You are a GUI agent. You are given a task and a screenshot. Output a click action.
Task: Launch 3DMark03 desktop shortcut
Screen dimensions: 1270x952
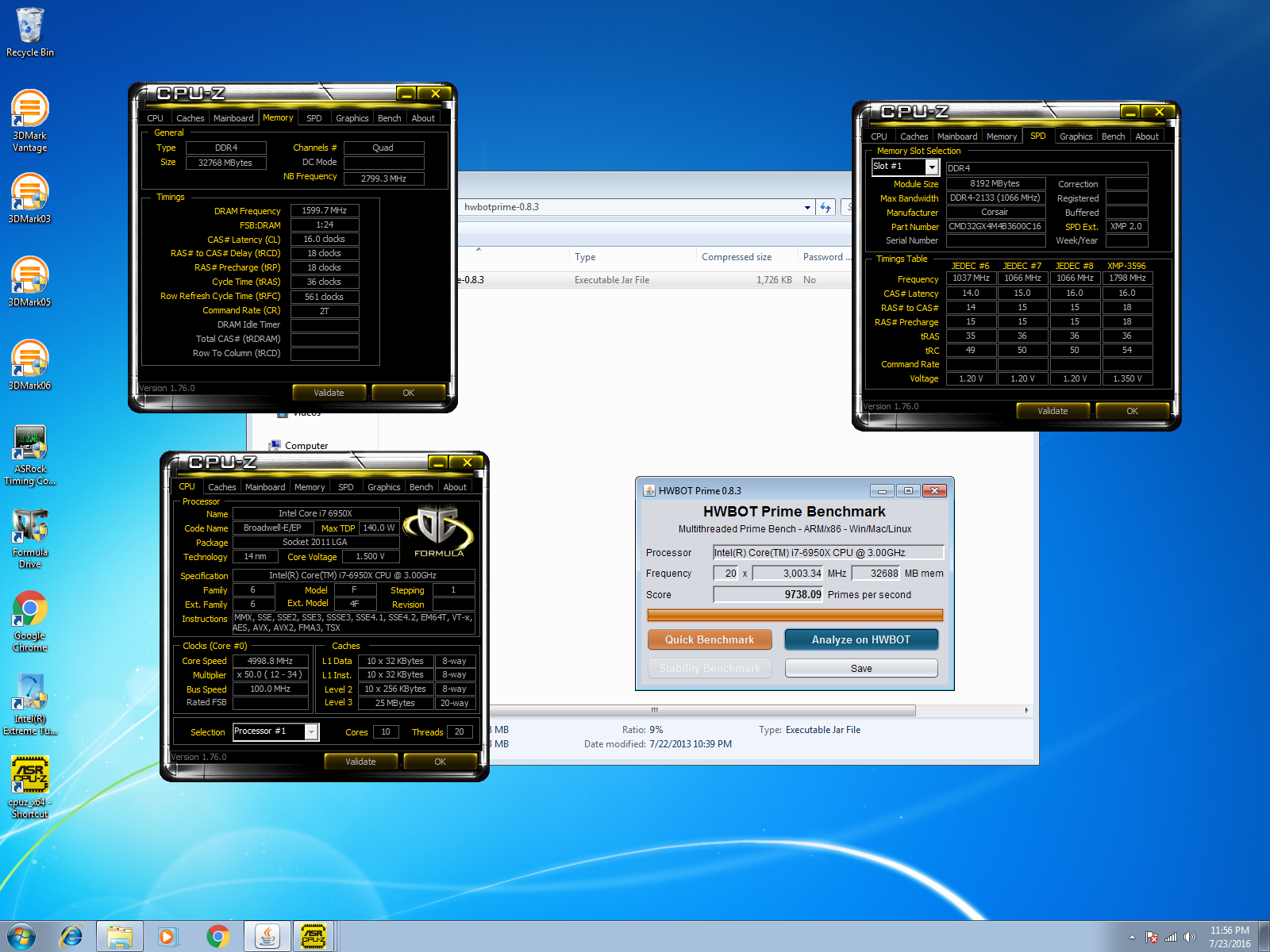(30, 198)
